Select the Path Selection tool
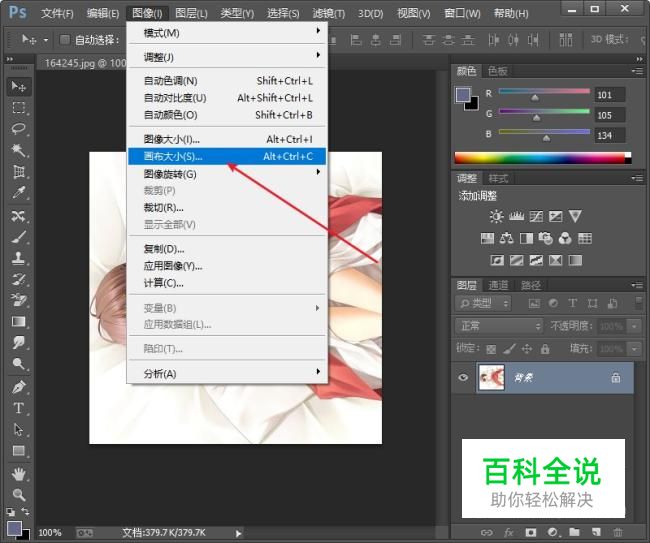 point(19,429)
